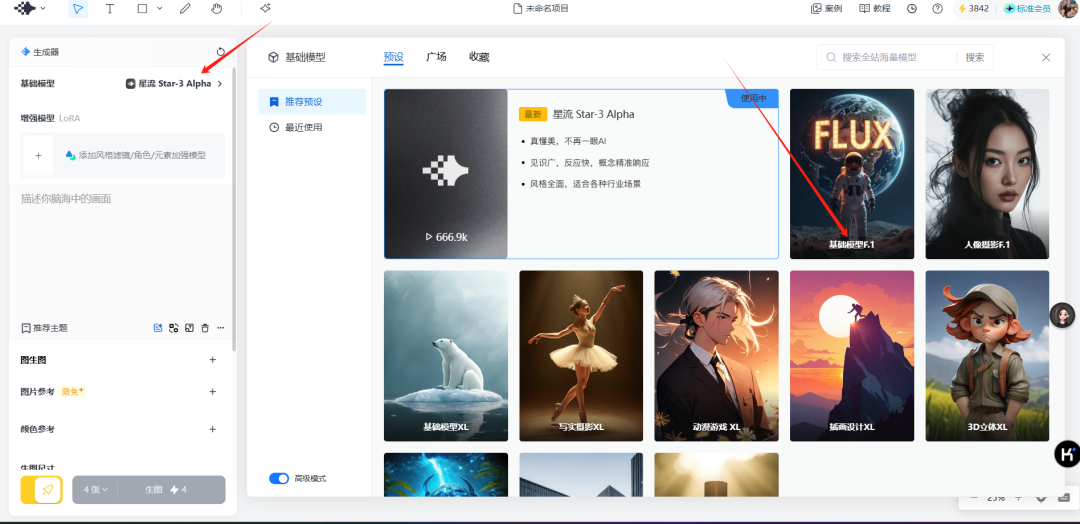1080x524 pixels.
Task: Switch to the 广场 tab
Action: [x=436, y=57]
